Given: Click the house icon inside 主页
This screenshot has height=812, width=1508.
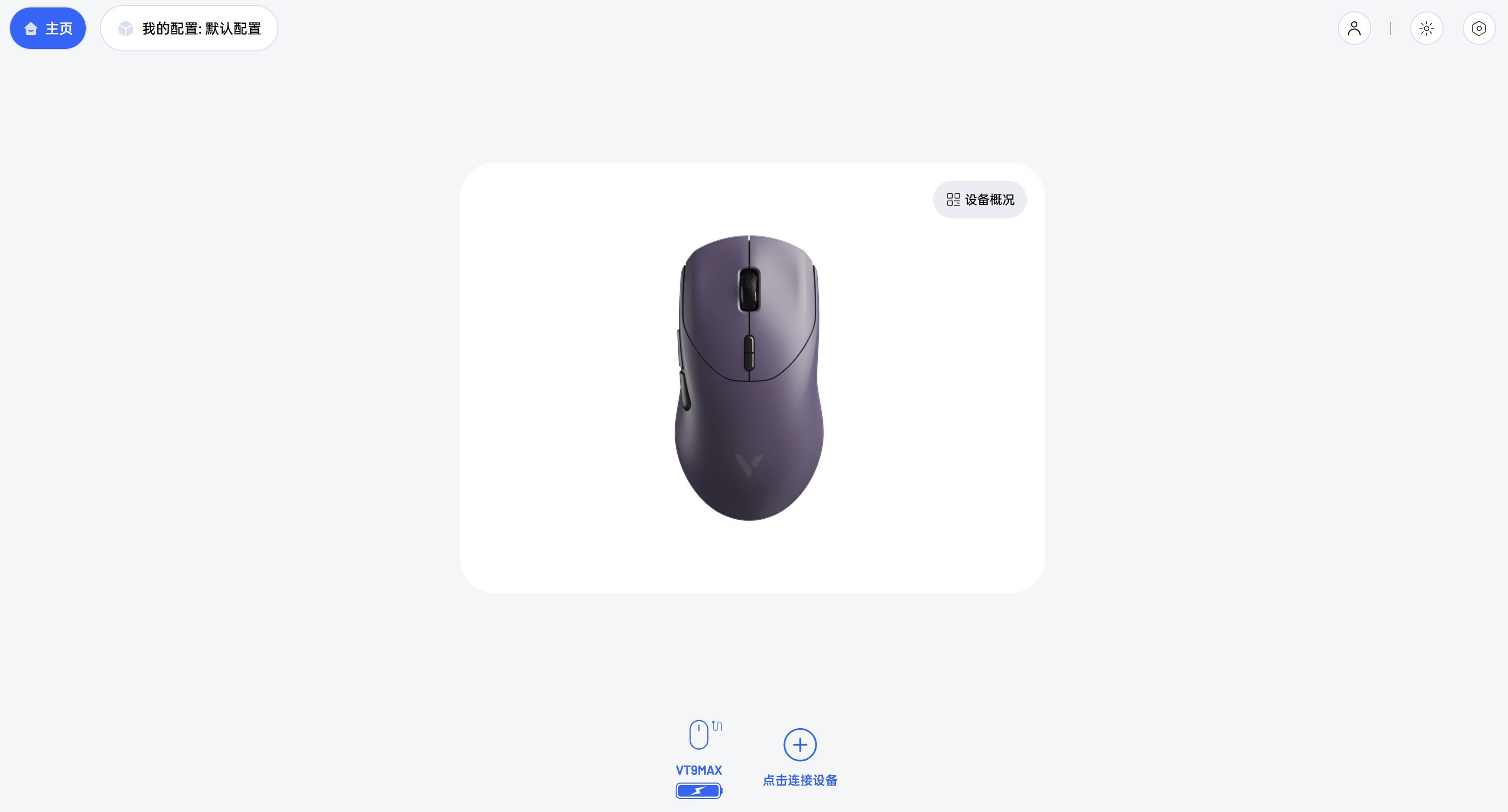Looking at the screenshot, I should (x=31, y=28).
